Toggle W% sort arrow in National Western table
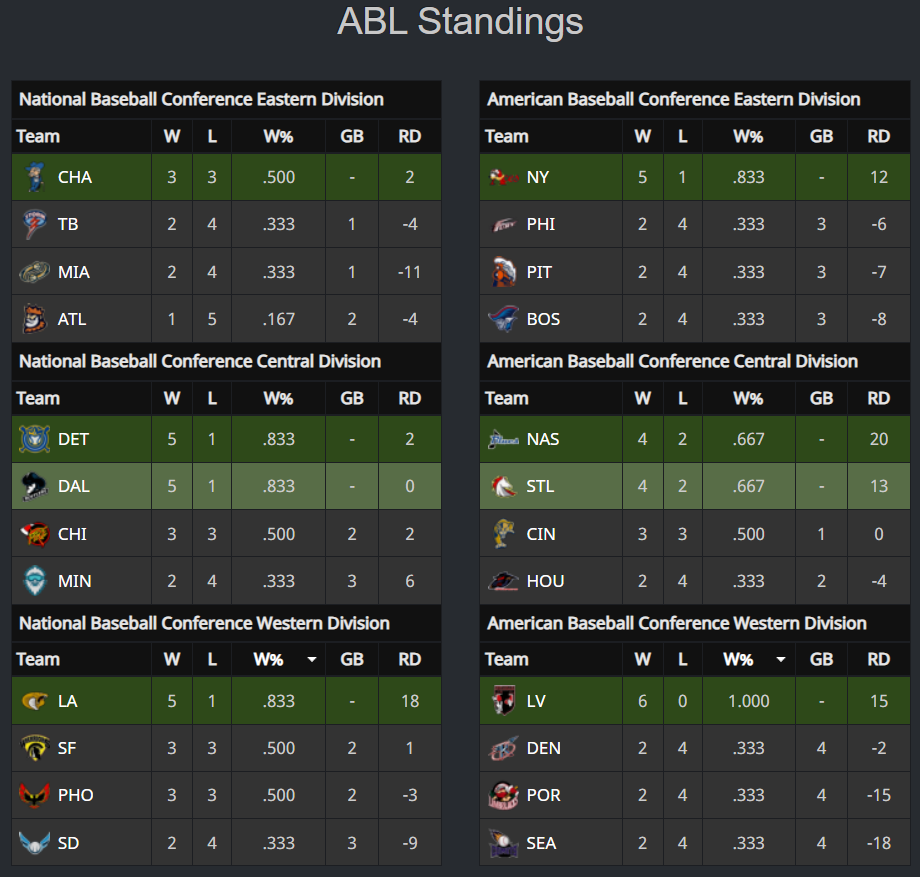This screenshot has height=877, width=920. [x=312, y=659]
